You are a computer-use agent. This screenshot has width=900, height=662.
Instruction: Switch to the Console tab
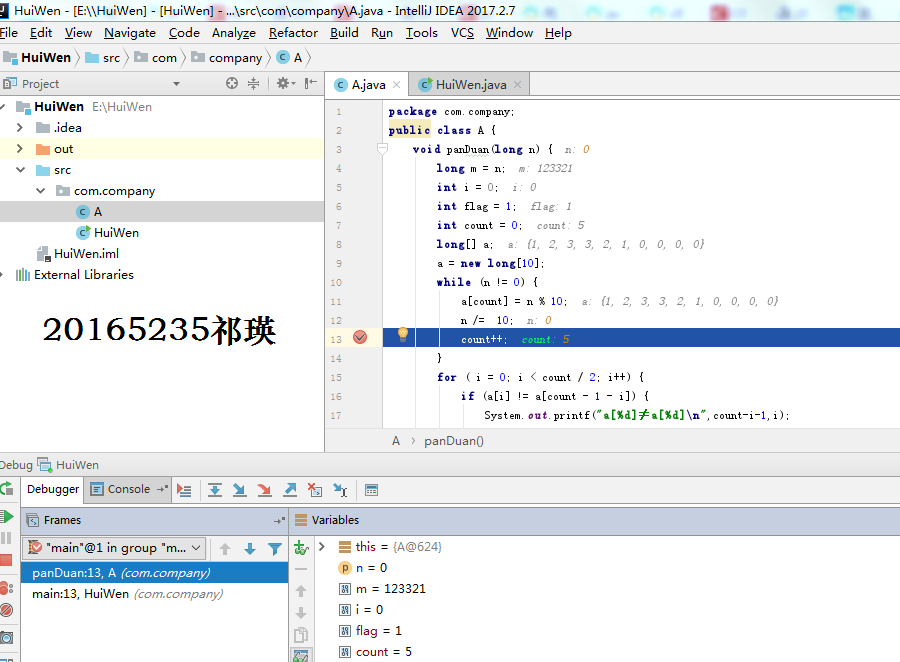(129, 489)
